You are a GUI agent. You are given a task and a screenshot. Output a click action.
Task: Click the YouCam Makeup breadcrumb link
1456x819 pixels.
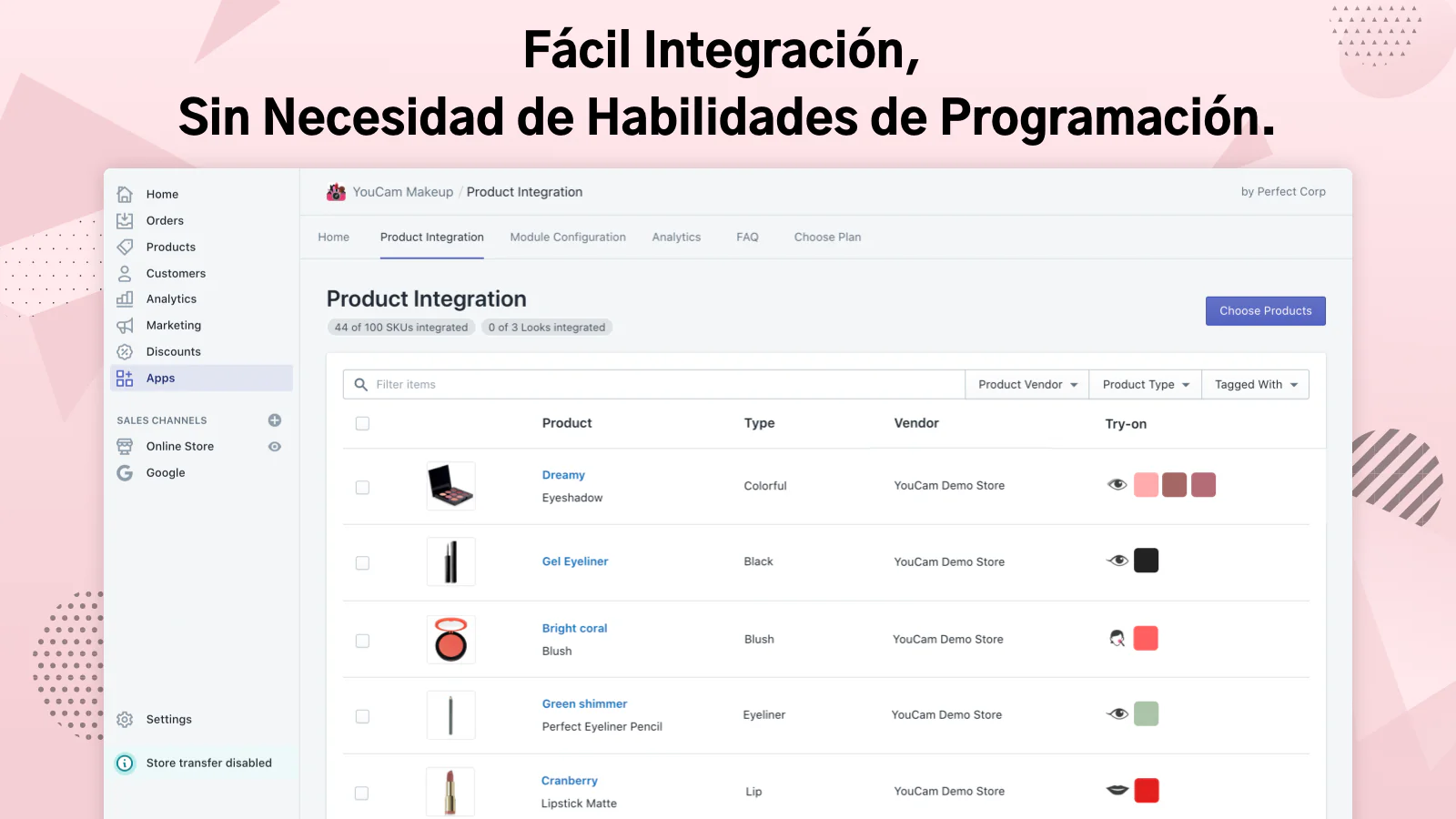[x=403, y=192]
